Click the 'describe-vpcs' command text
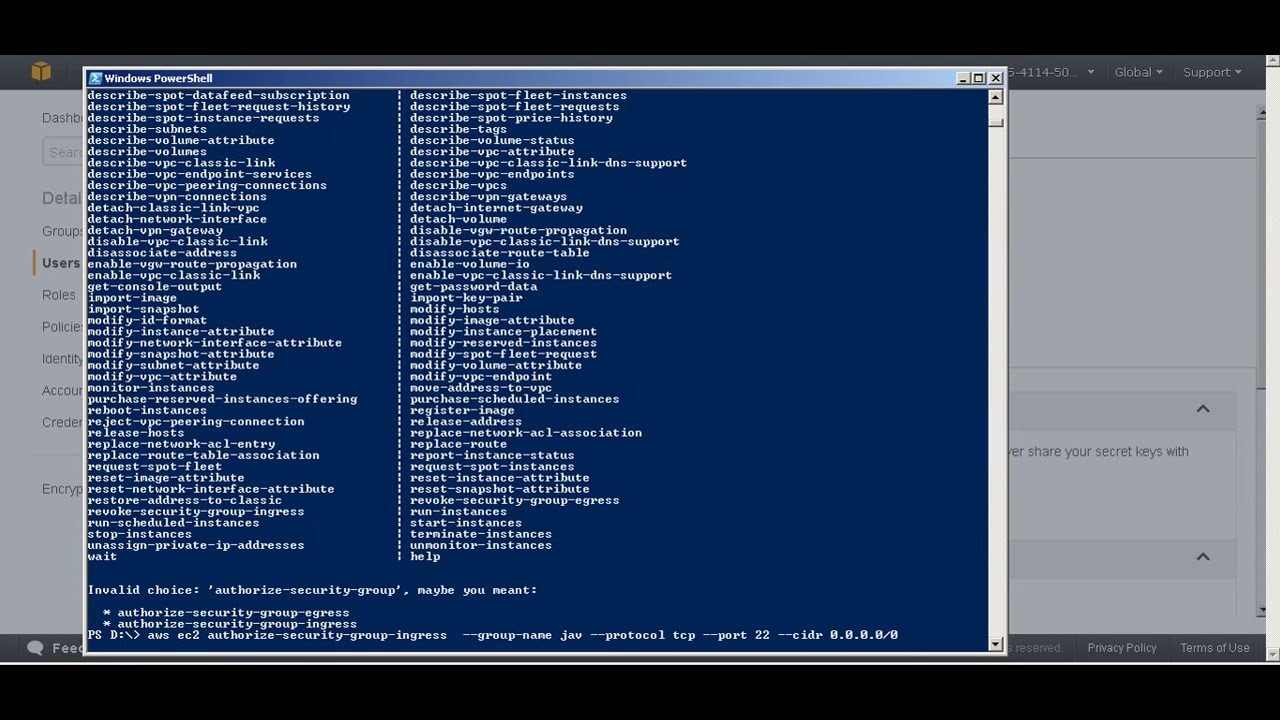Image resolution: width=1280 pixels, height=720 pixels. (x=458, y=185)
